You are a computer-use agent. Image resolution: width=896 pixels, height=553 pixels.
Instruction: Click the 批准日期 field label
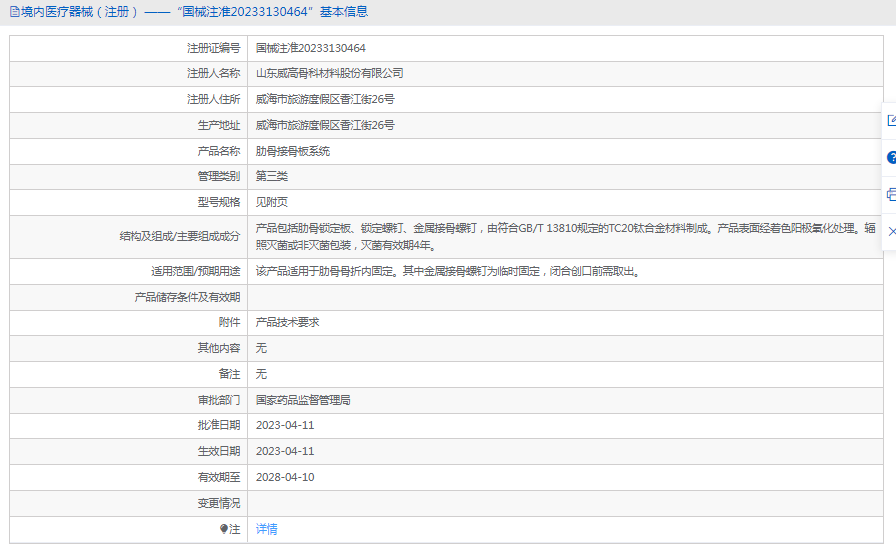[219, 425]
